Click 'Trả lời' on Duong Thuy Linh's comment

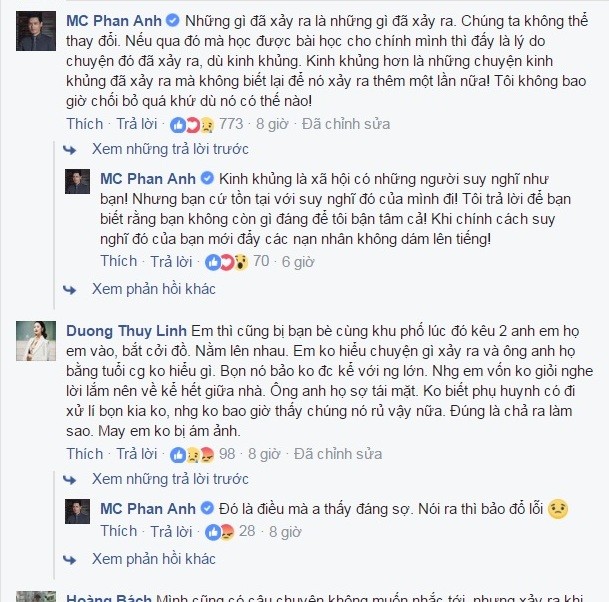(x=137, y=454)
